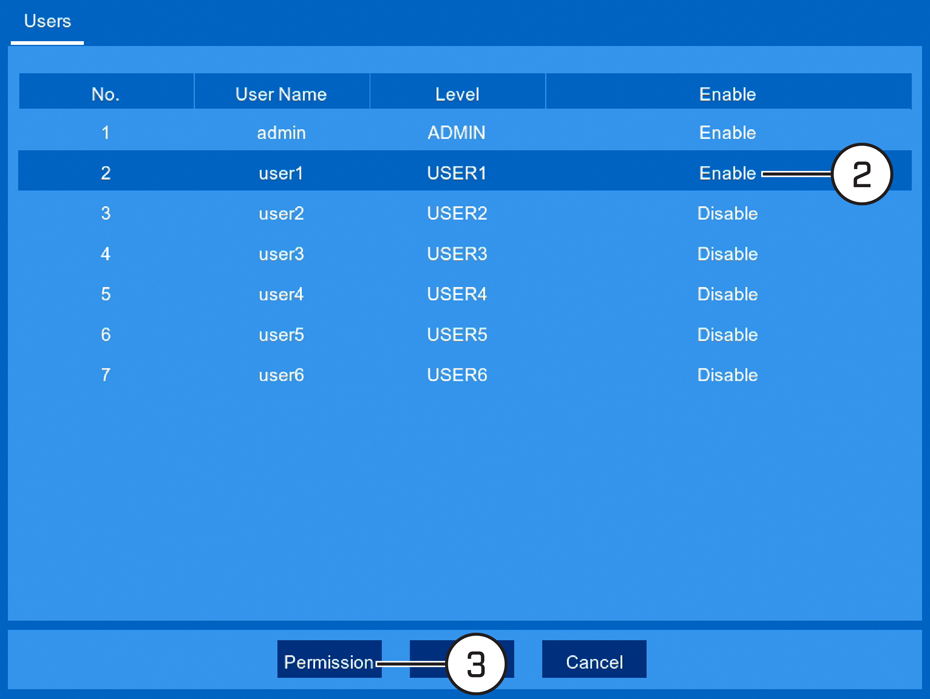This screenshot has height=699, width=930.
Task: Toggle the Disable status for user6
Action: pyautogui.click(x=728, y=375)
